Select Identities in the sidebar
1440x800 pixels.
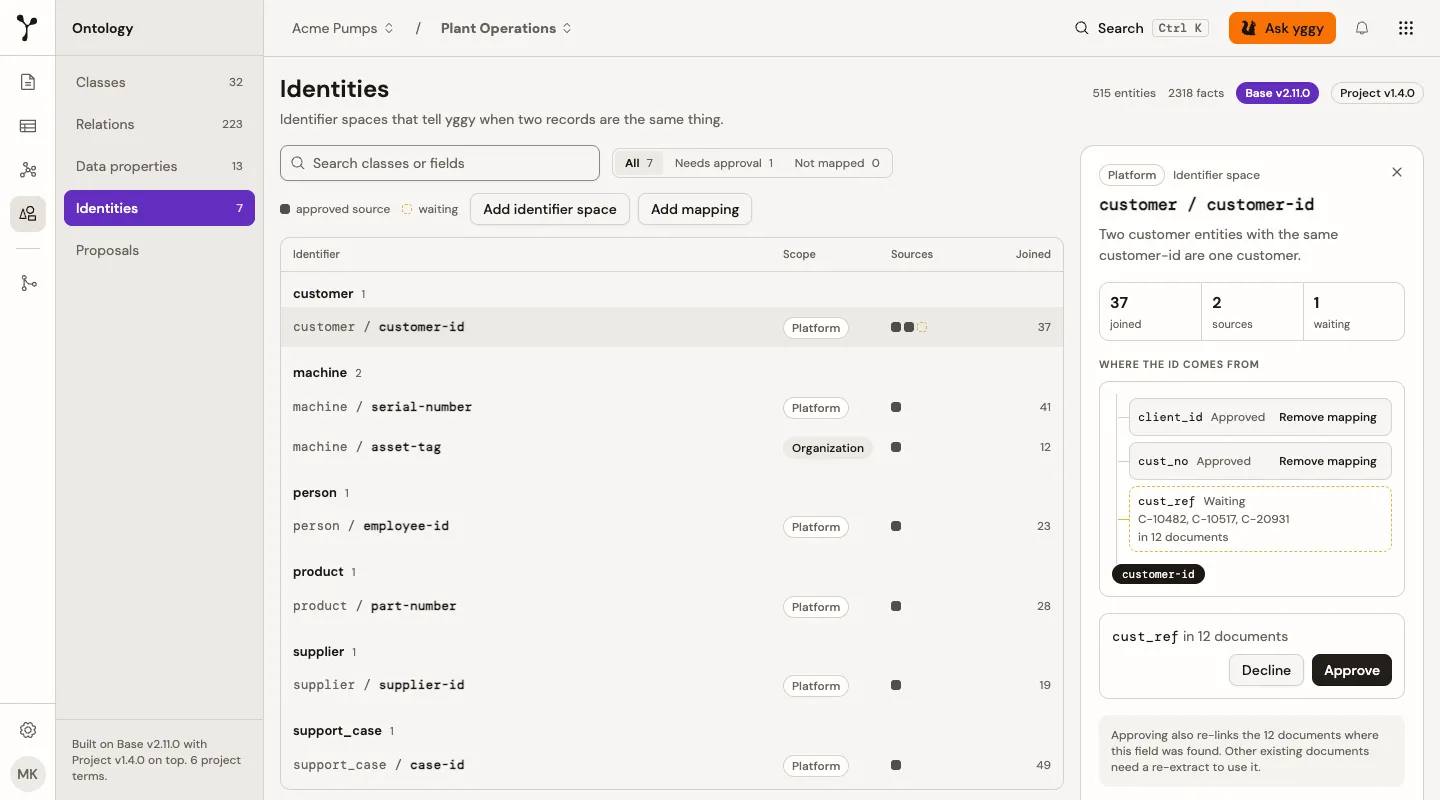159,208
